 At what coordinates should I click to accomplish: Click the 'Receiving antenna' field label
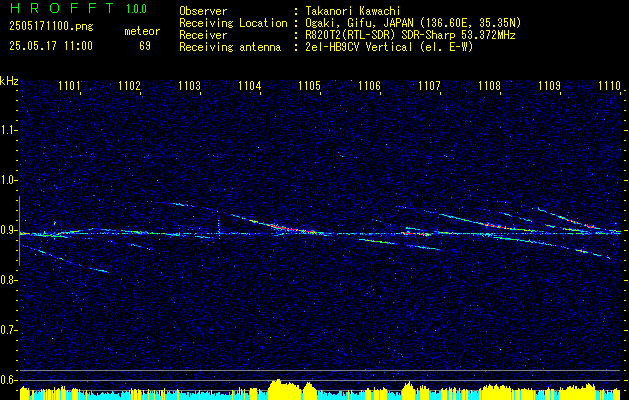tap(230, 47)
